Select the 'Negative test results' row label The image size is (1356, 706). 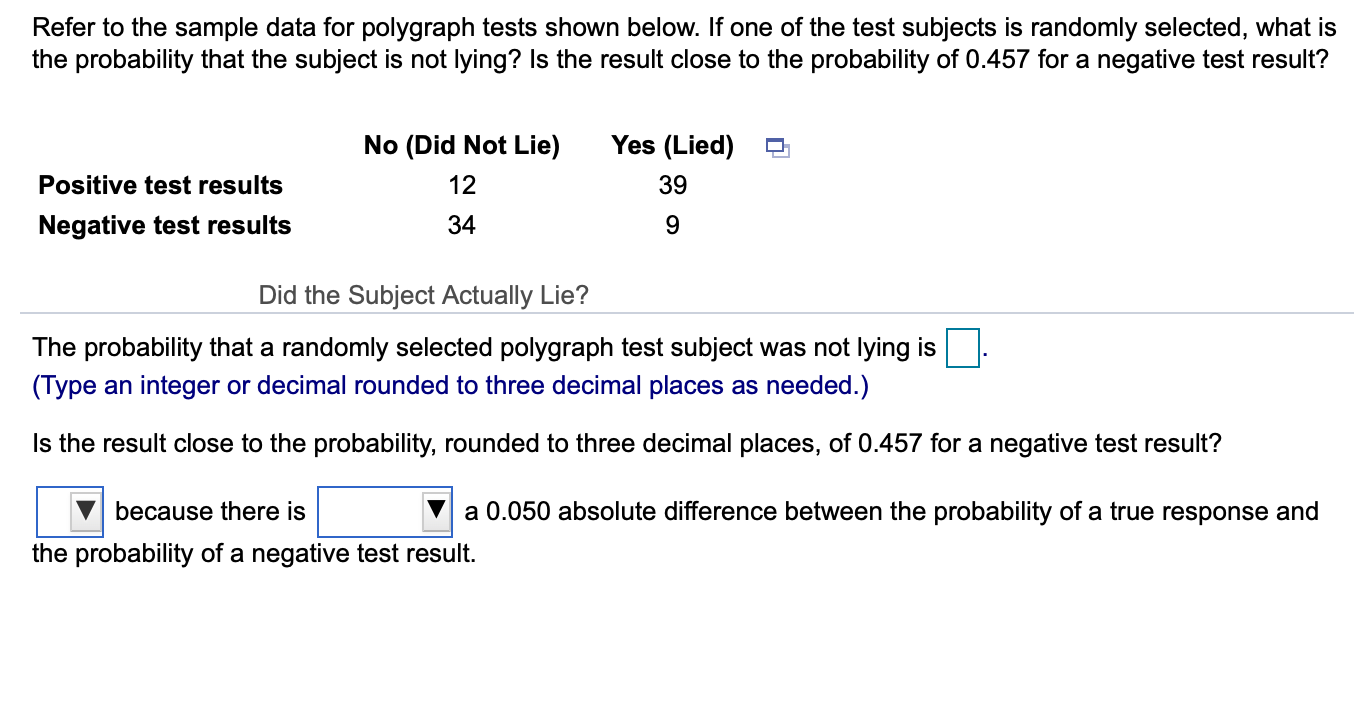click(164, 224)
